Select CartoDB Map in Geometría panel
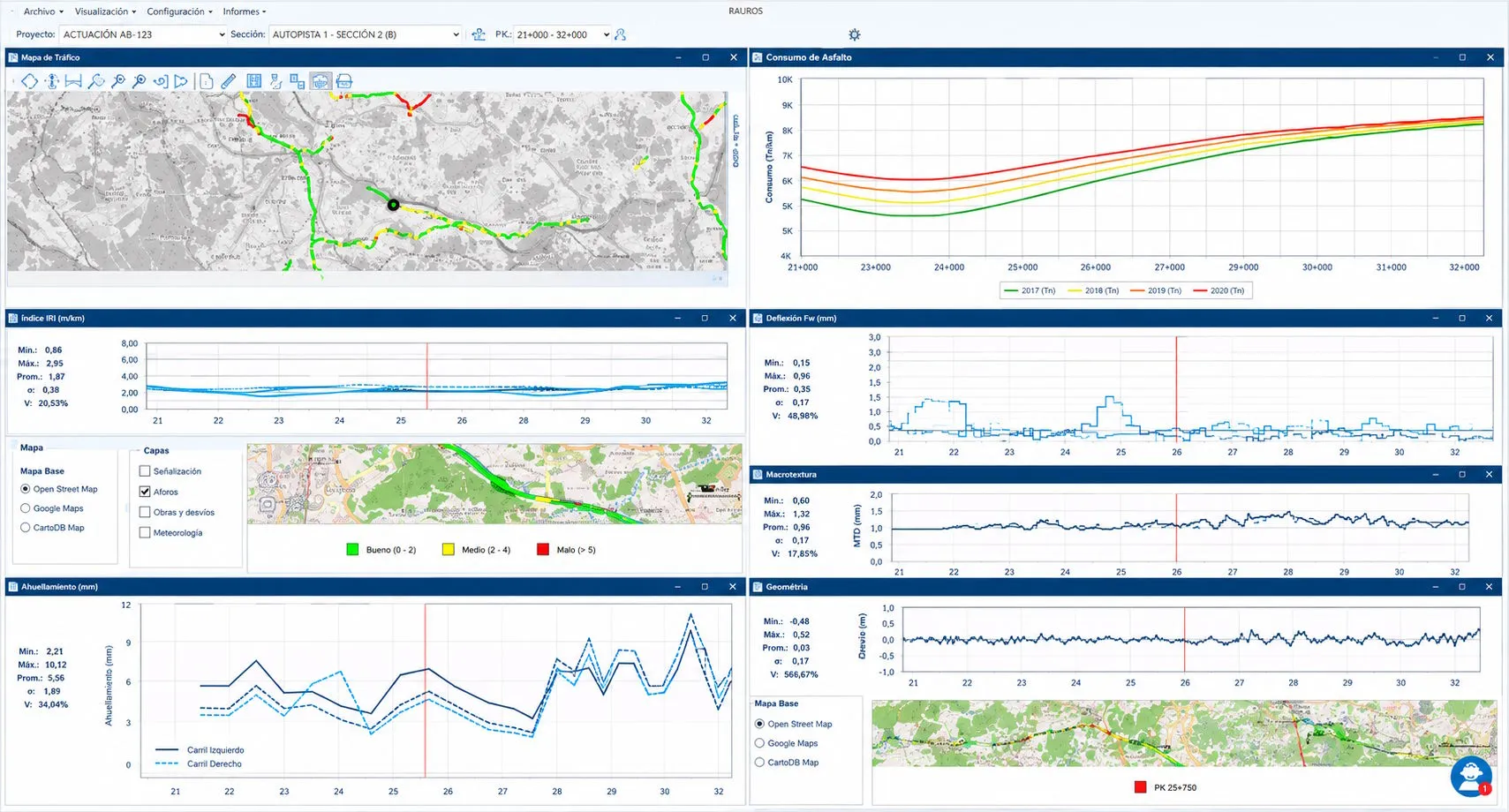1509x812 pixels. pos(759,763)
